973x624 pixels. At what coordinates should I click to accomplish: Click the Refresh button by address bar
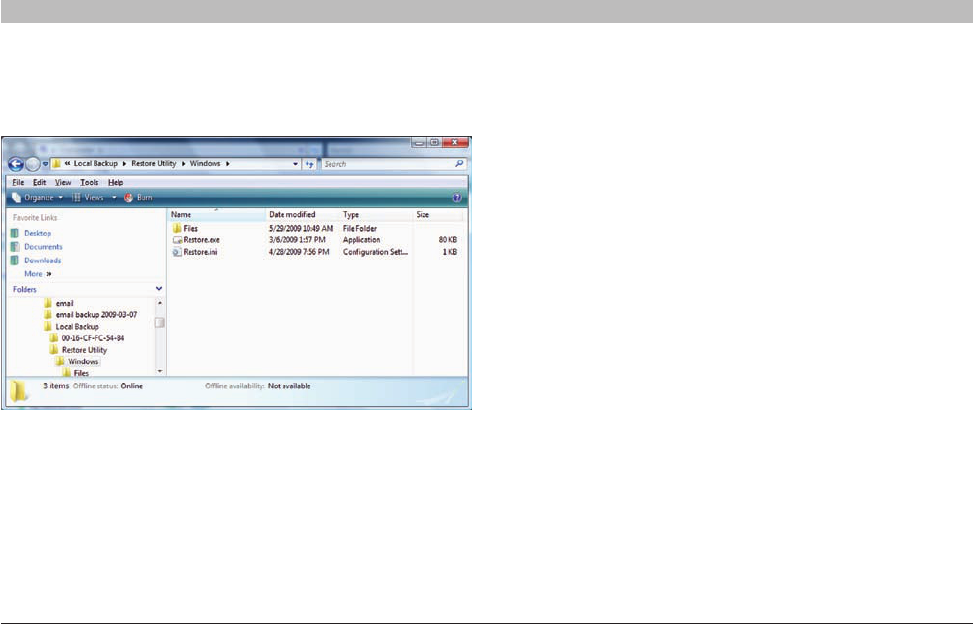[x=309, y=164]
